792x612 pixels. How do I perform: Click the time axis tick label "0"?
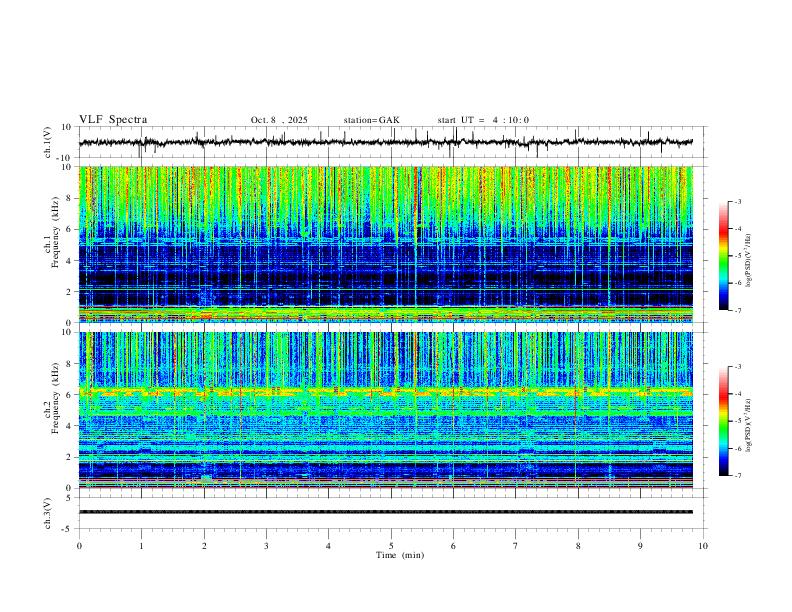tap(79, 546)
